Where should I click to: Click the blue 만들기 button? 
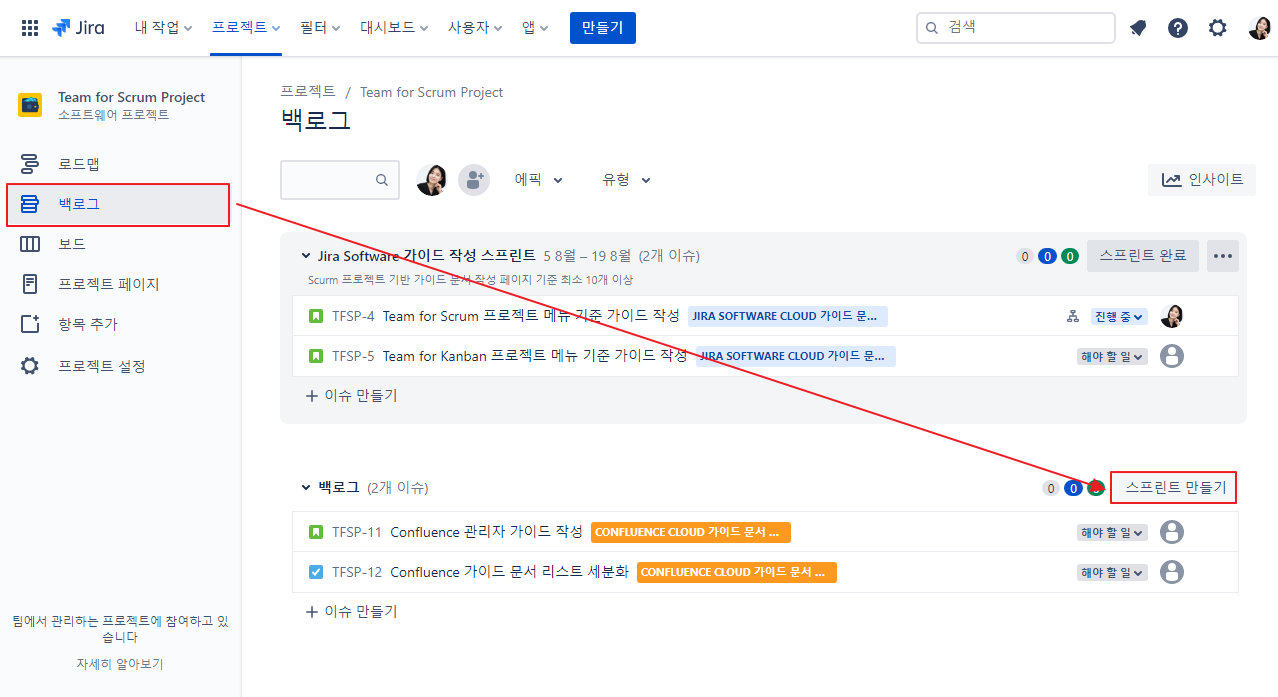(x=603, y=28)
